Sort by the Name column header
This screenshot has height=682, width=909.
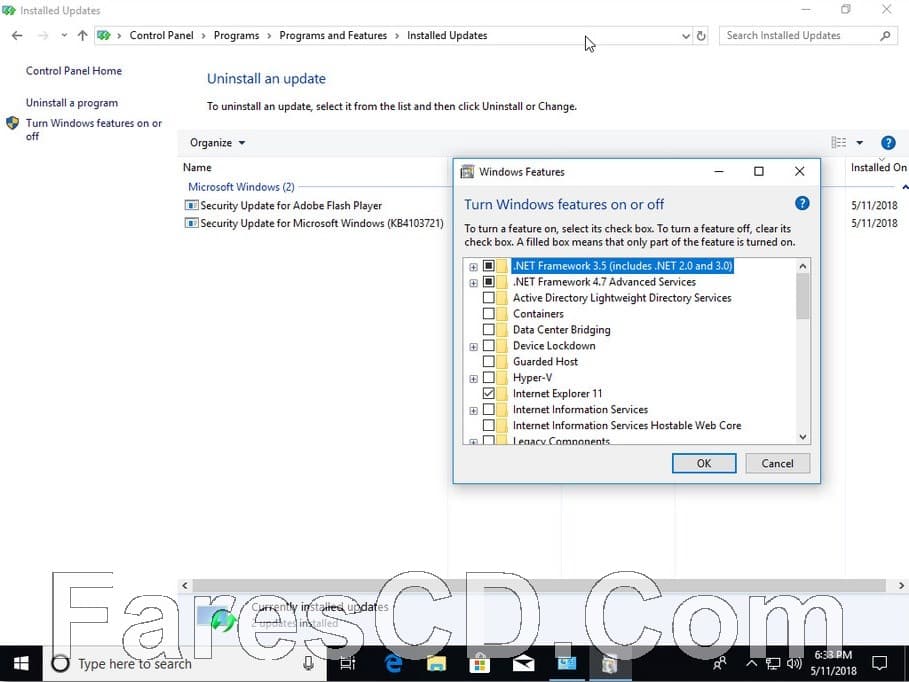click(197, 168)
